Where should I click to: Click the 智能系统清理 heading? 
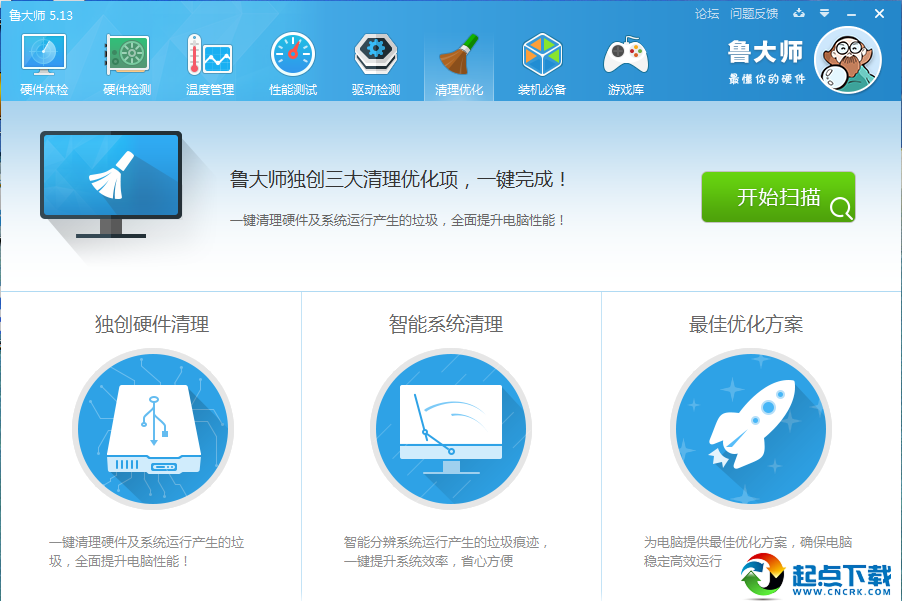click(446, 324)
